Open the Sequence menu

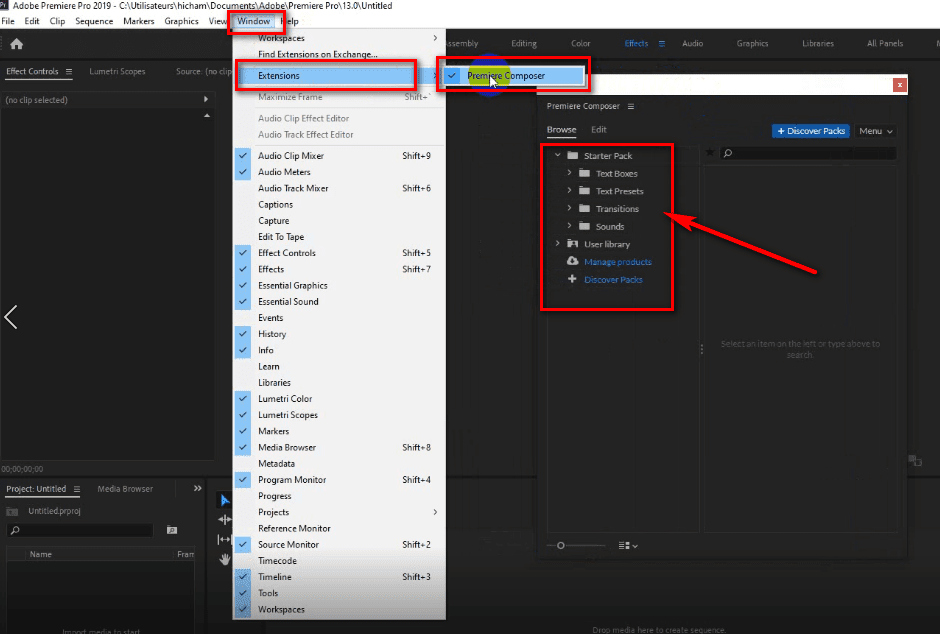coord(94,21)
